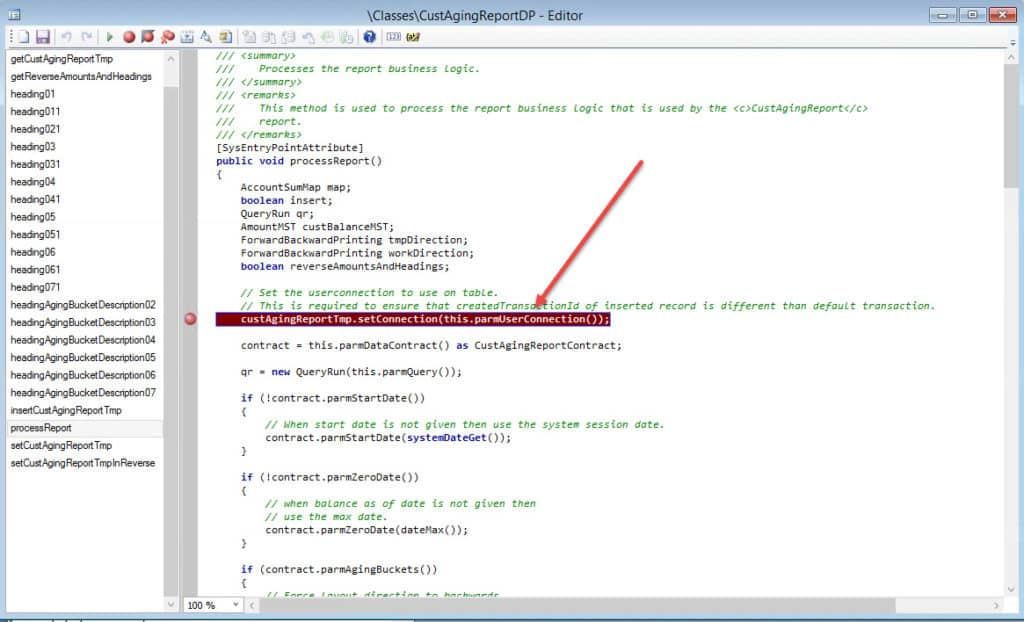
Task: Click the horizontal scrollbar left arrow
Action: (x=252, y=605)
